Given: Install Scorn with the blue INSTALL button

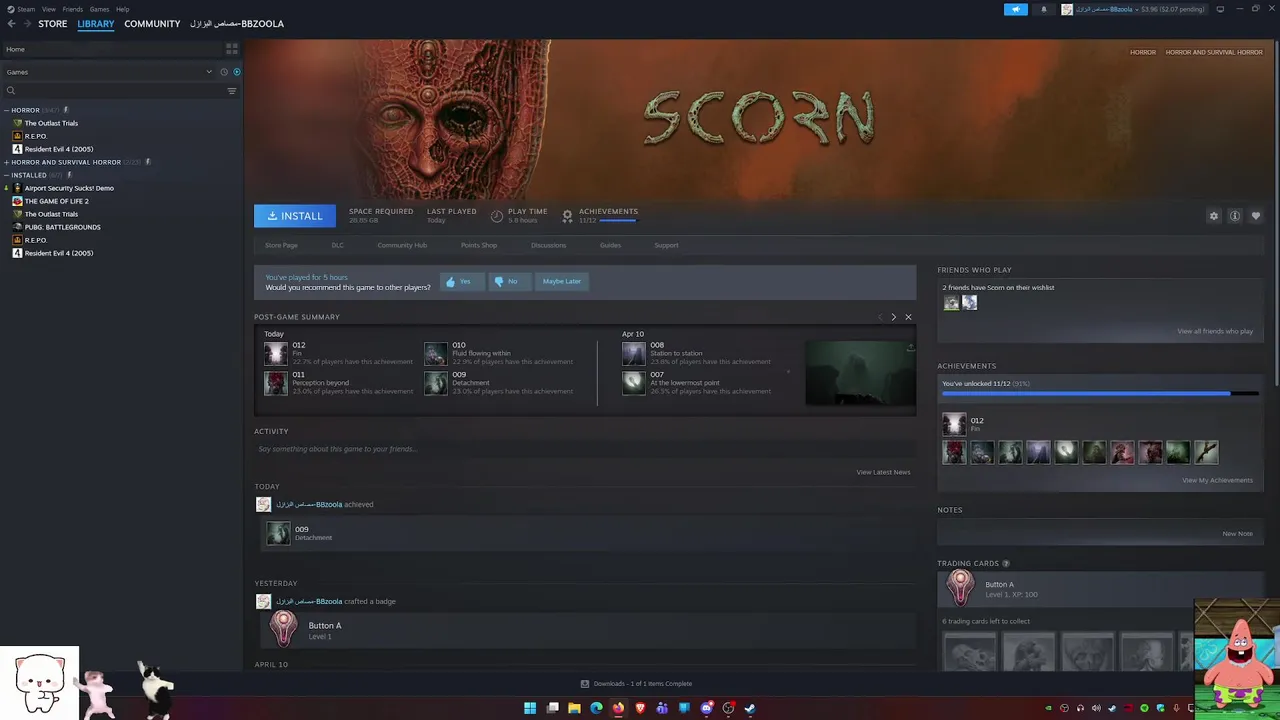Looking at the screenshot, I should coord(295,216).
